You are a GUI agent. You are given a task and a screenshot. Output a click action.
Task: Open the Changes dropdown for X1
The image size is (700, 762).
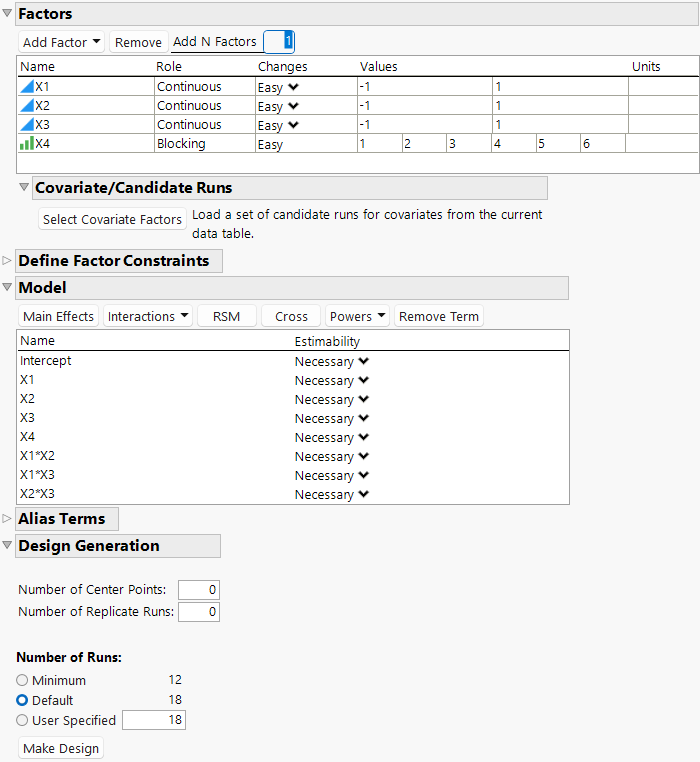tap(293, 88)
